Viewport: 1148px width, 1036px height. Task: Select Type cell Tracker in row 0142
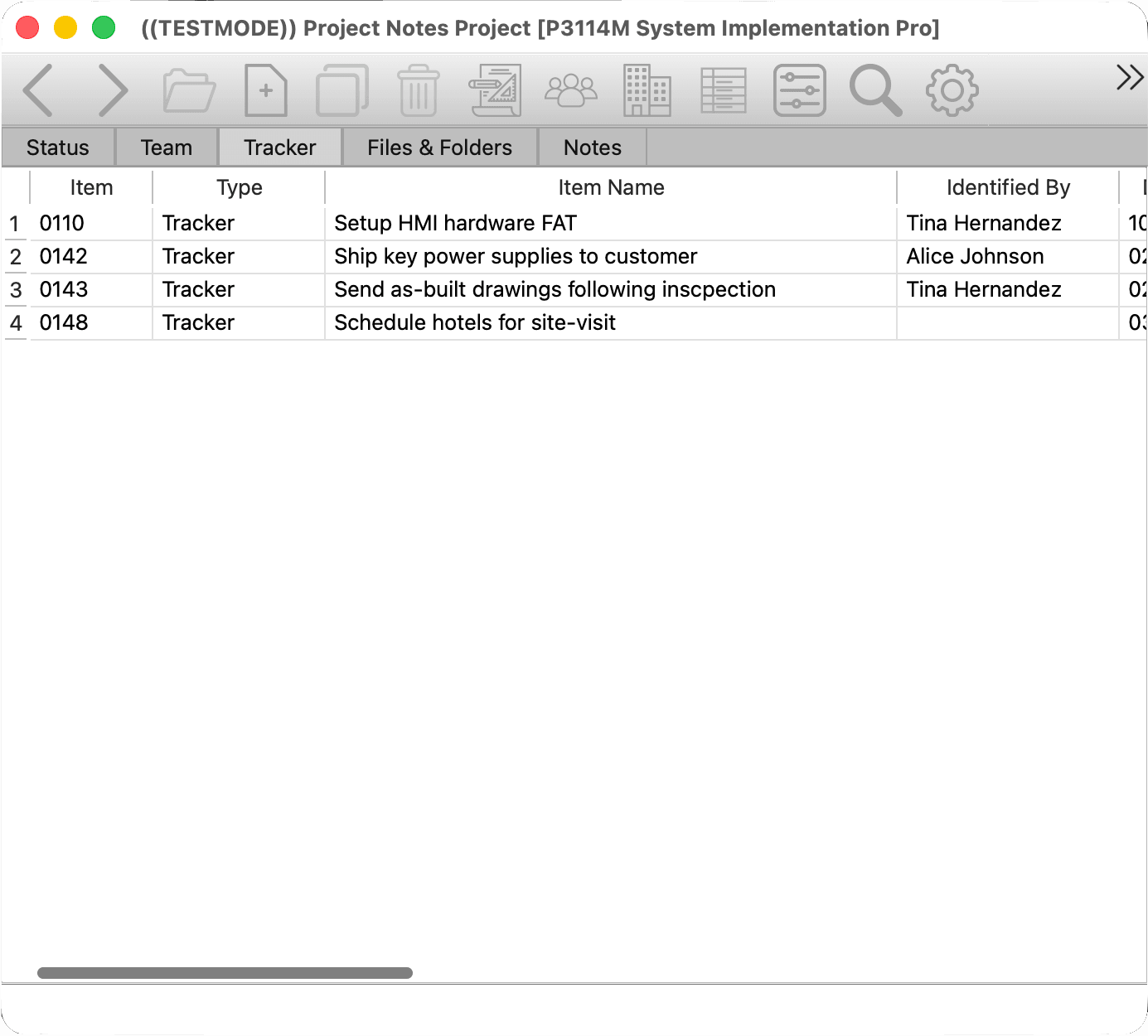click(x=239, y=257)
